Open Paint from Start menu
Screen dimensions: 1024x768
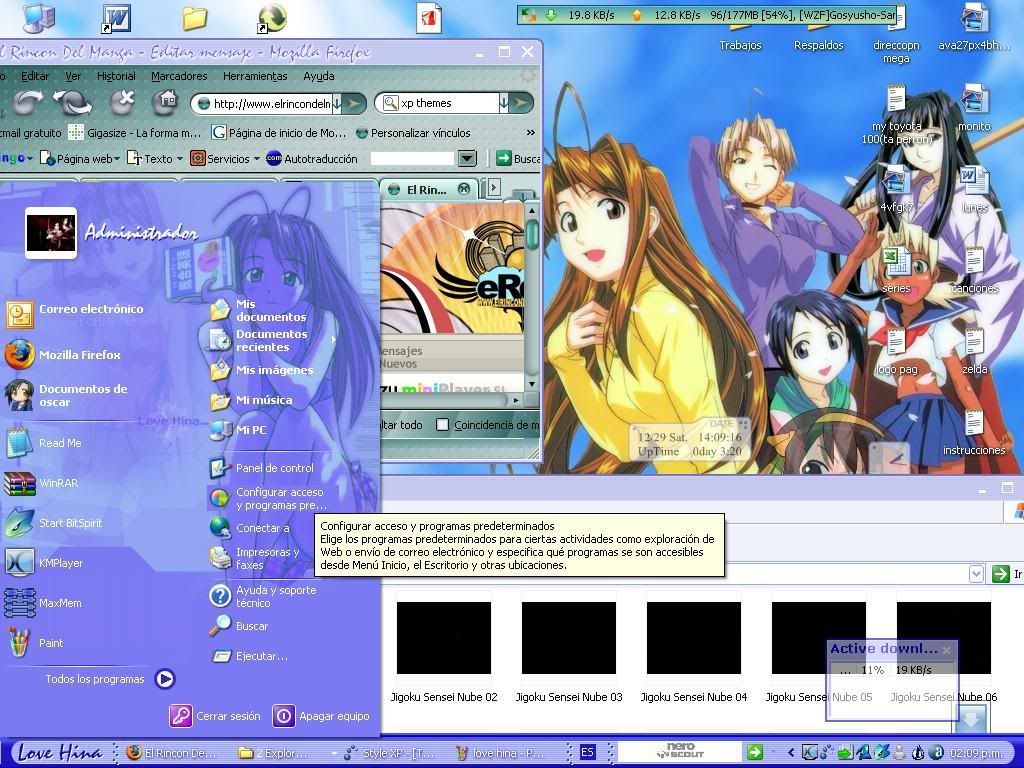[x=35, y=643]
